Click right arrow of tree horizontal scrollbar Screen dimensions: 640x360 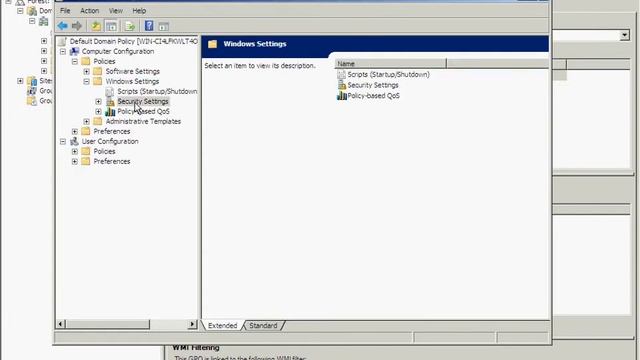click(192, 324)
